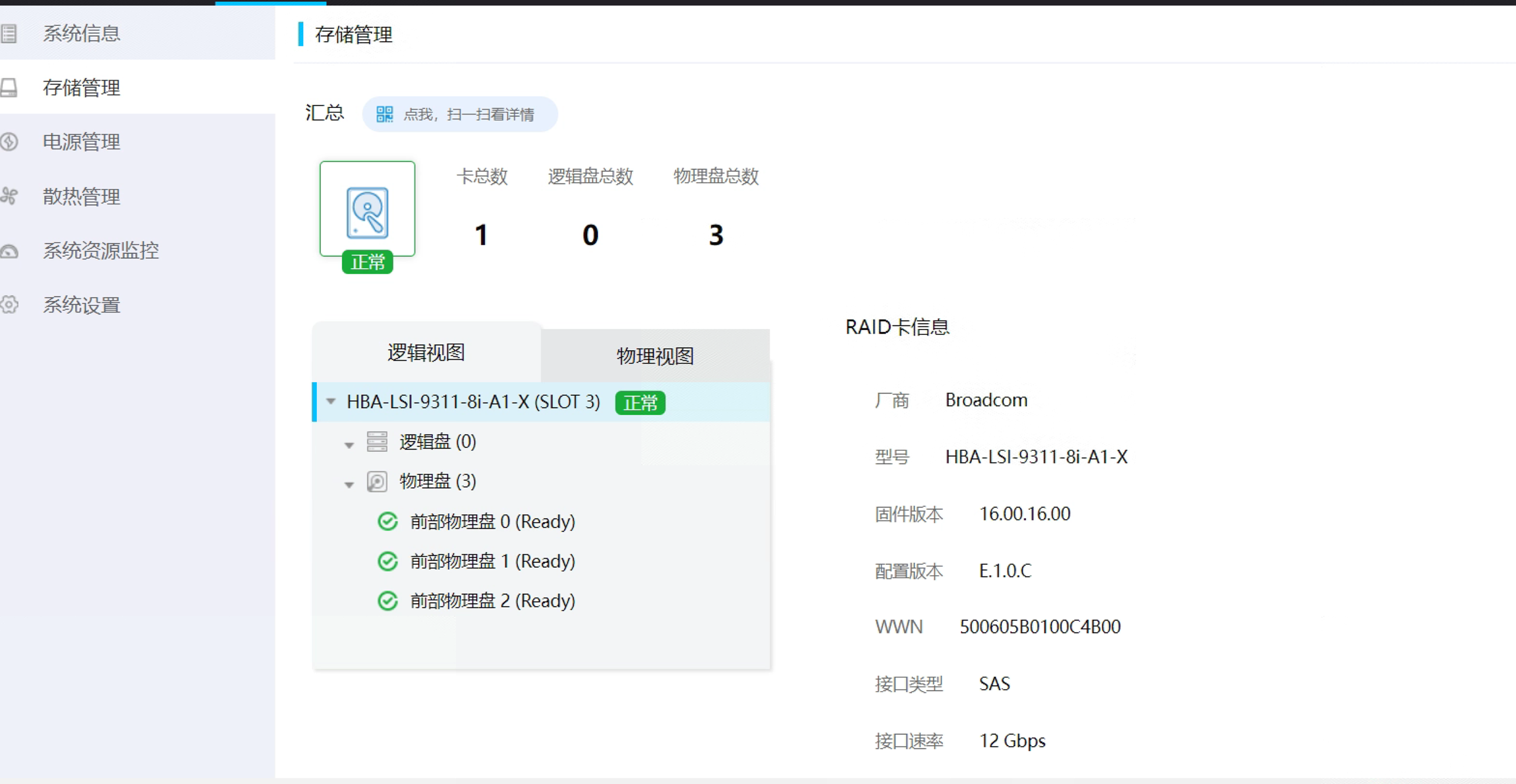
Task: Select the 逻辑视图 tab
Action: [426, 352]
